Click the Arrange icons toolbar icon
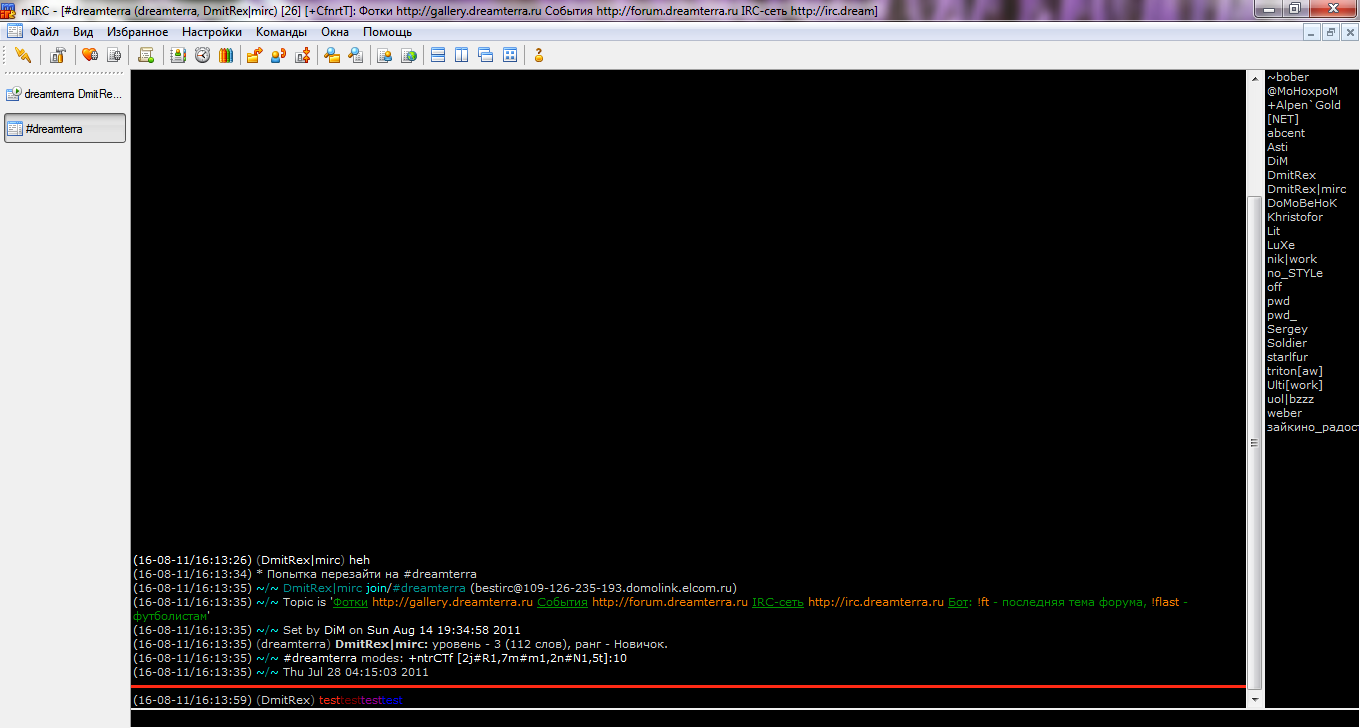This screenshot has width=1360, height=728. coord(510,55)
